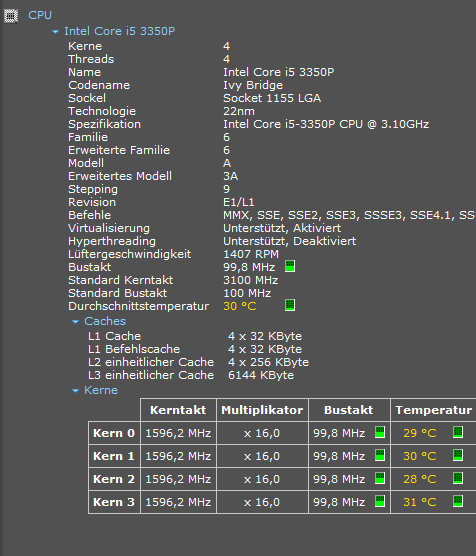Click the Revision value E1/L1
This screenshot has height=556, width=476.
click(239, 202)
